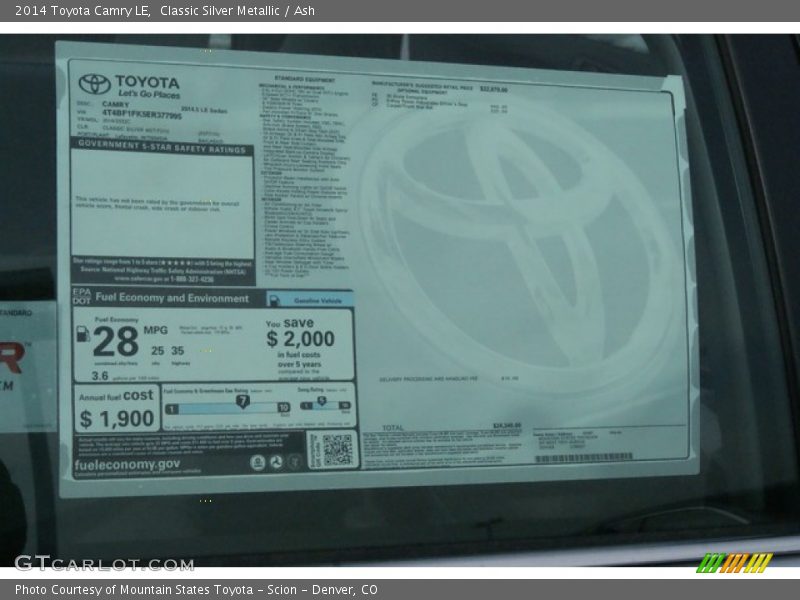The height and width of the screenshot is (600, 800).
Task: Click the highway MPG value '35'
Action: click(178, 351)
